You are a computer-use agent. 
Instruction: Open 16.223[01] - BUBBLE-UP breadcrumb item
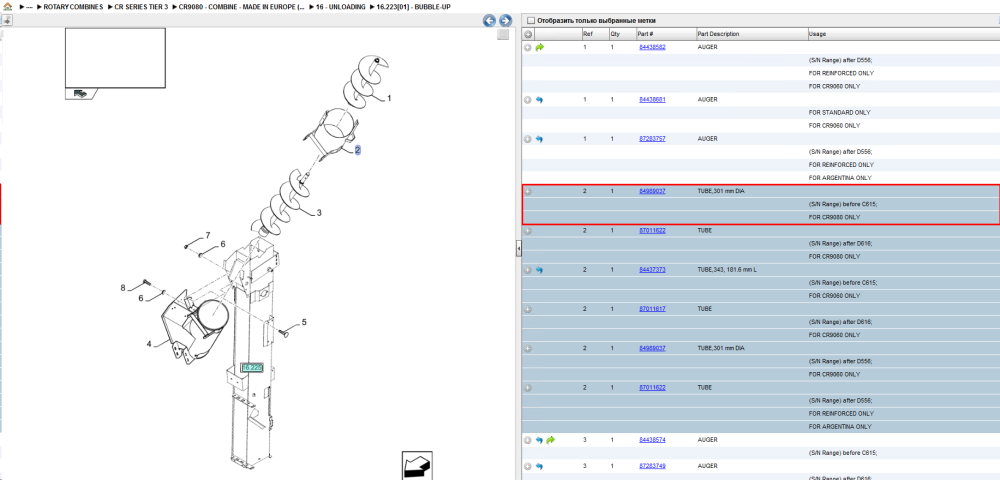(414, 6)
